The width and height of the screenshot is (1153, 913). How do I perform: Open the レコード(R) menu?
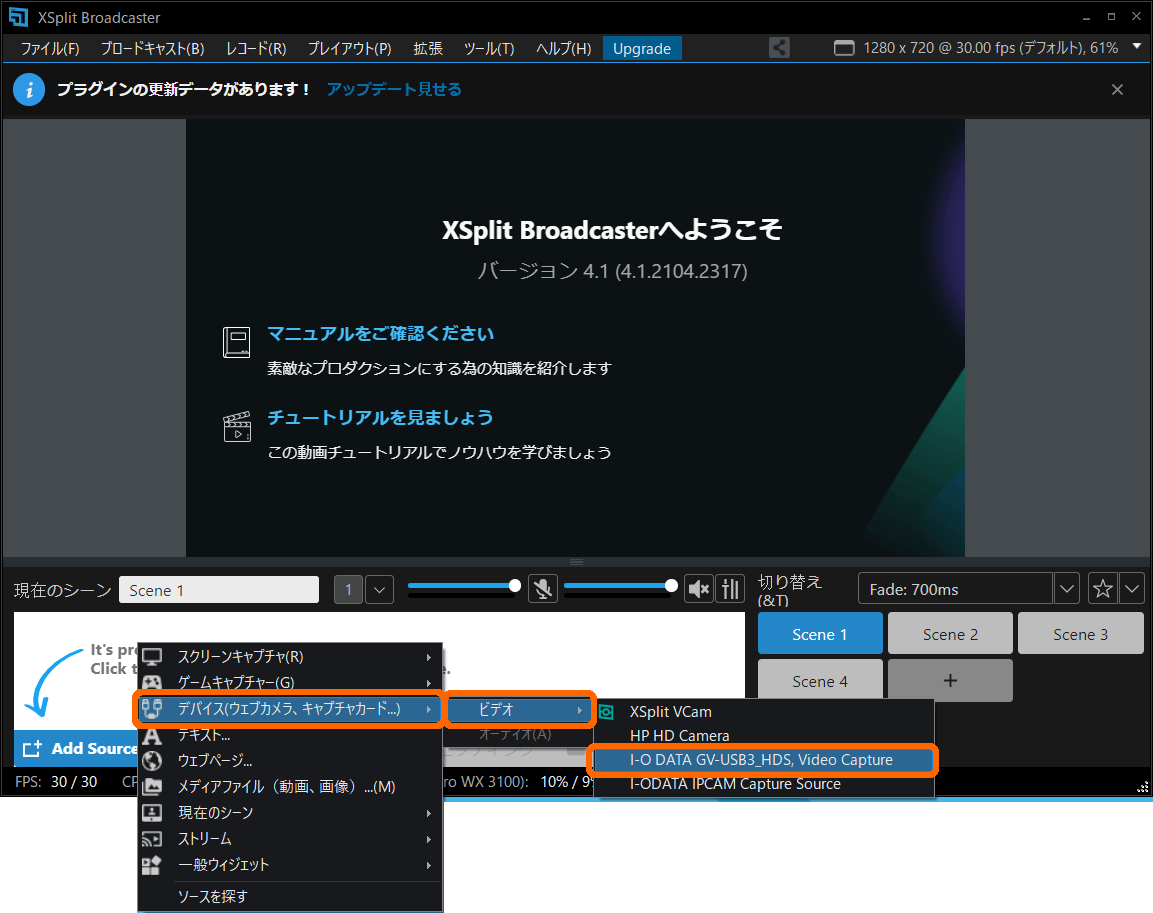[x=256, y=49]
